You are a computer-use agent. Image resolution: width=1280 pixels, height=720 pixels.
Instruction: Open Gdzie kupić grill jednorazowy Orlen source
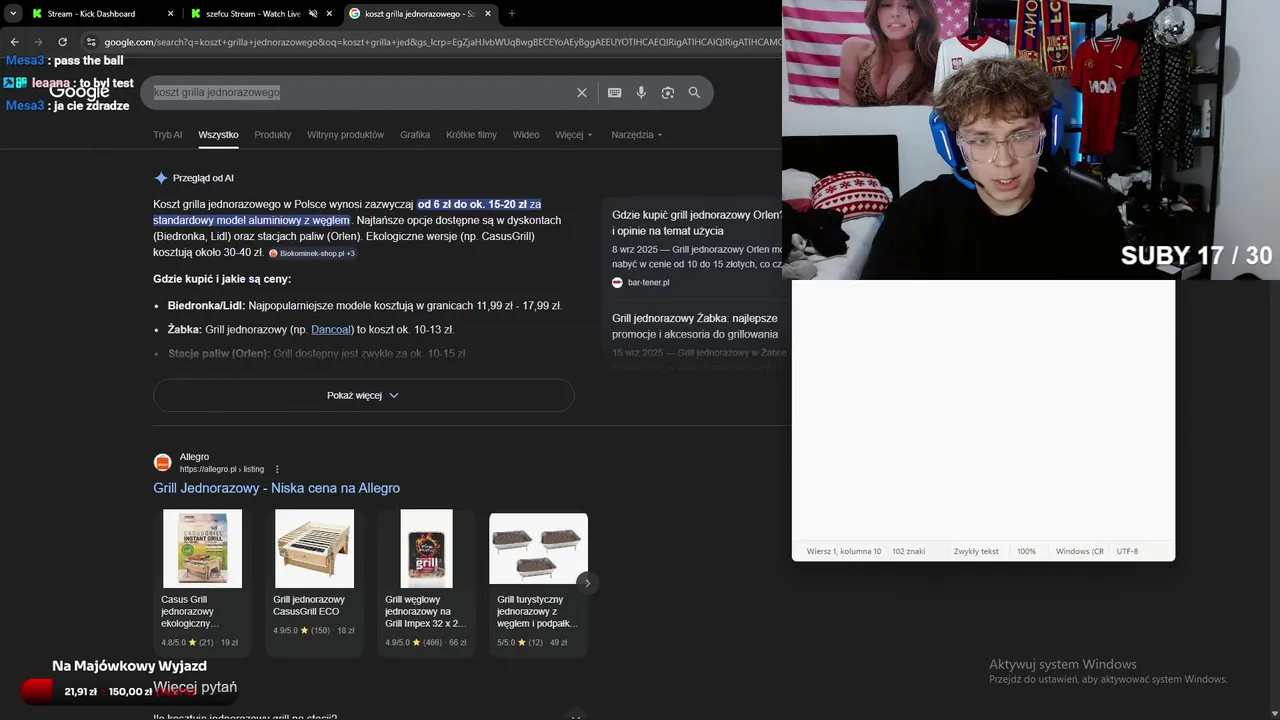tap(697, 222)
